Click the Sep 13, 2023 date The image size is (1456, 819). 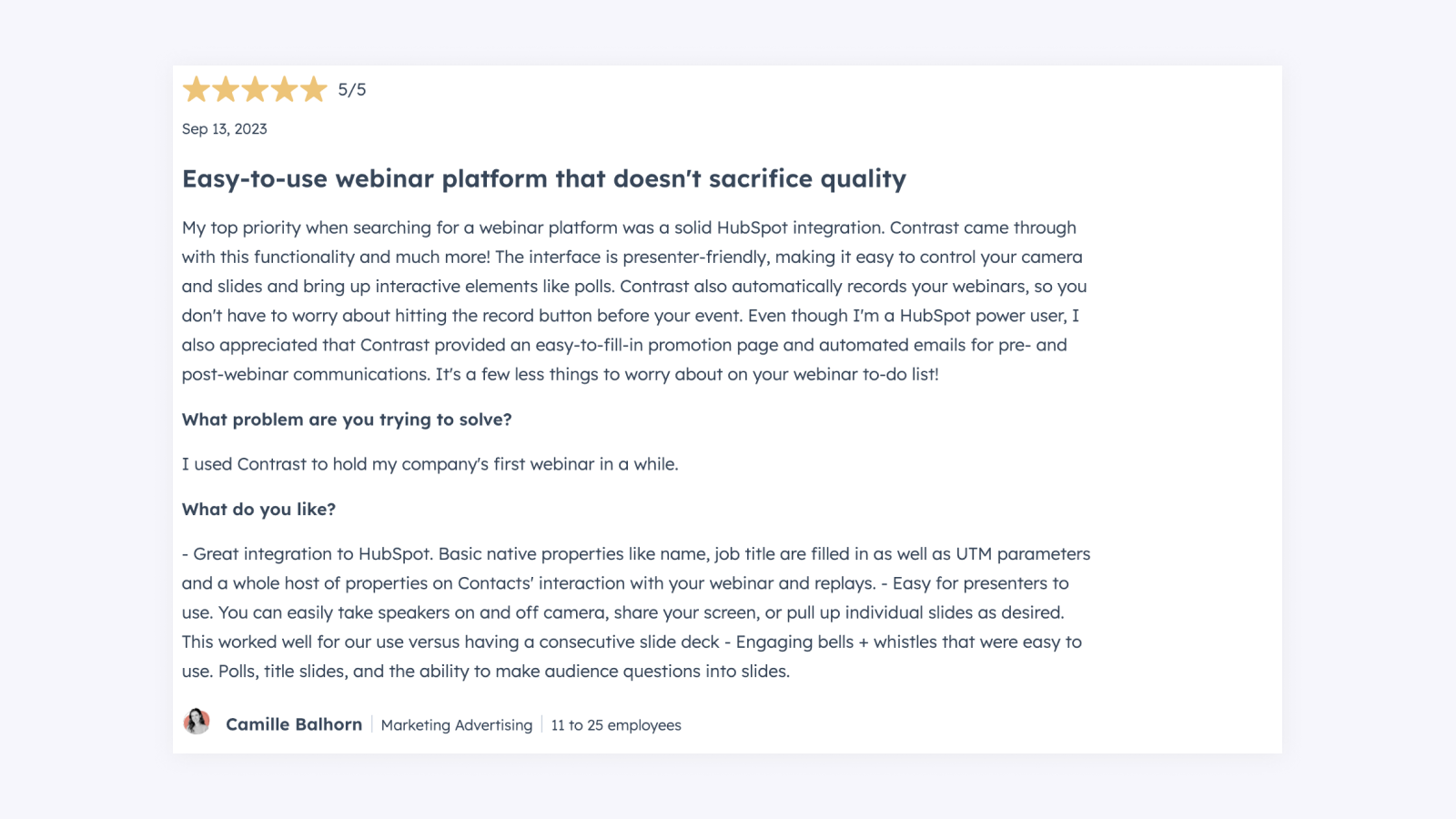click(x=225, y=129)
